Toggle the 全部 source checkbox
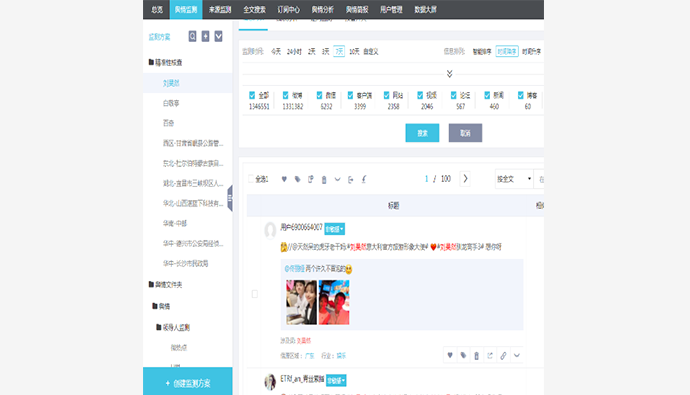The image size is (690, 395). coord(252,95)
